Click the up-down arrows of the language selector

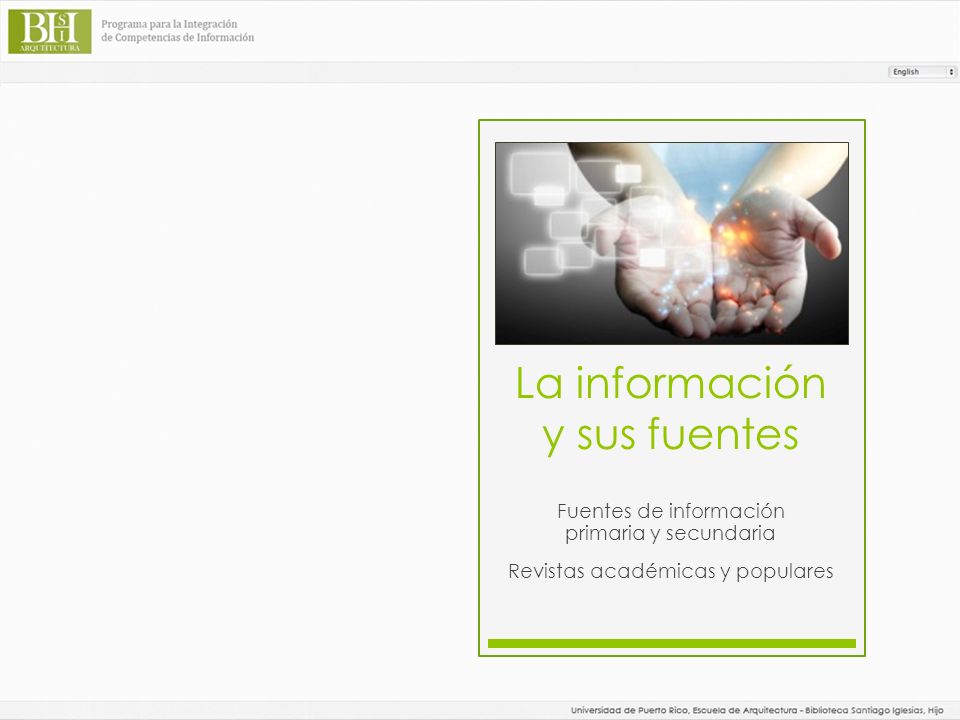click(951, 72)
